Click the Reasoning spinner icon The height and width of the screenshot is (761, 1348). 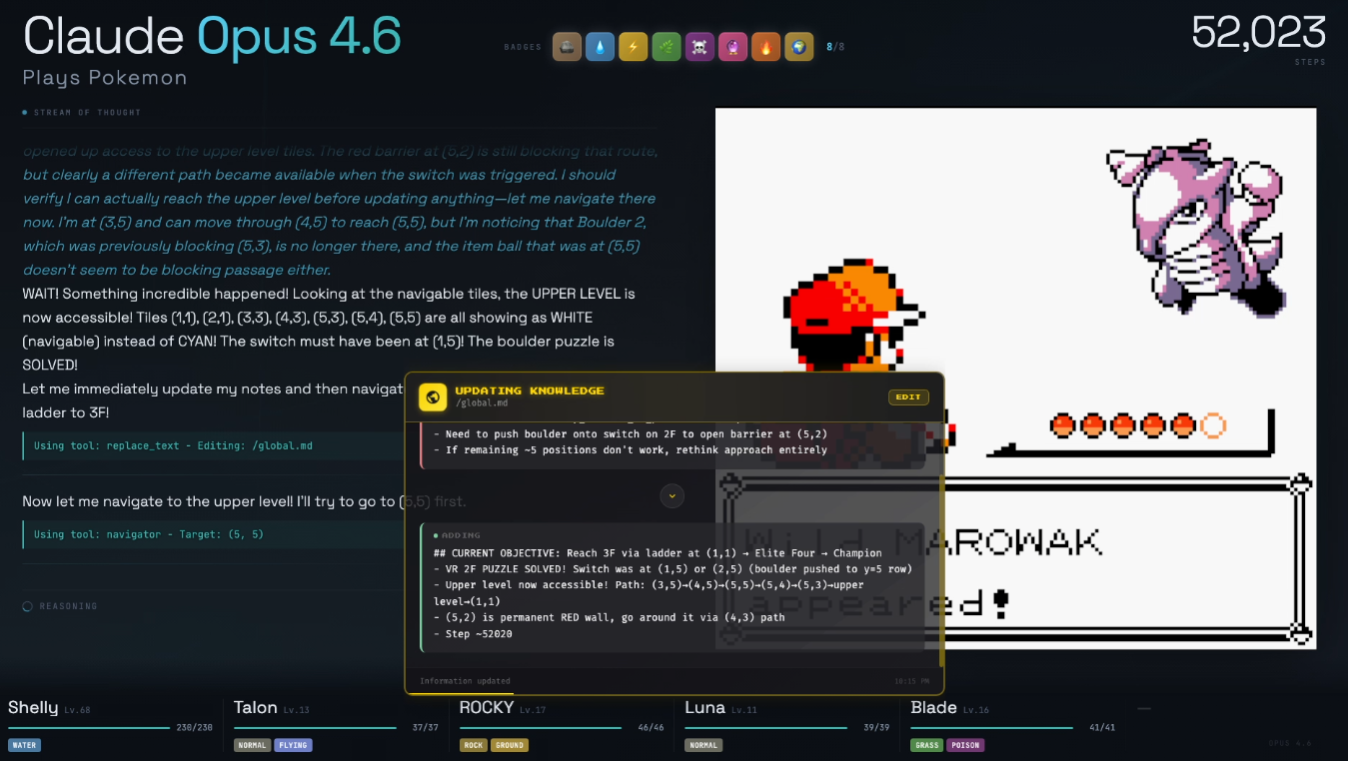pyautogui.click(x=28, y=606)
